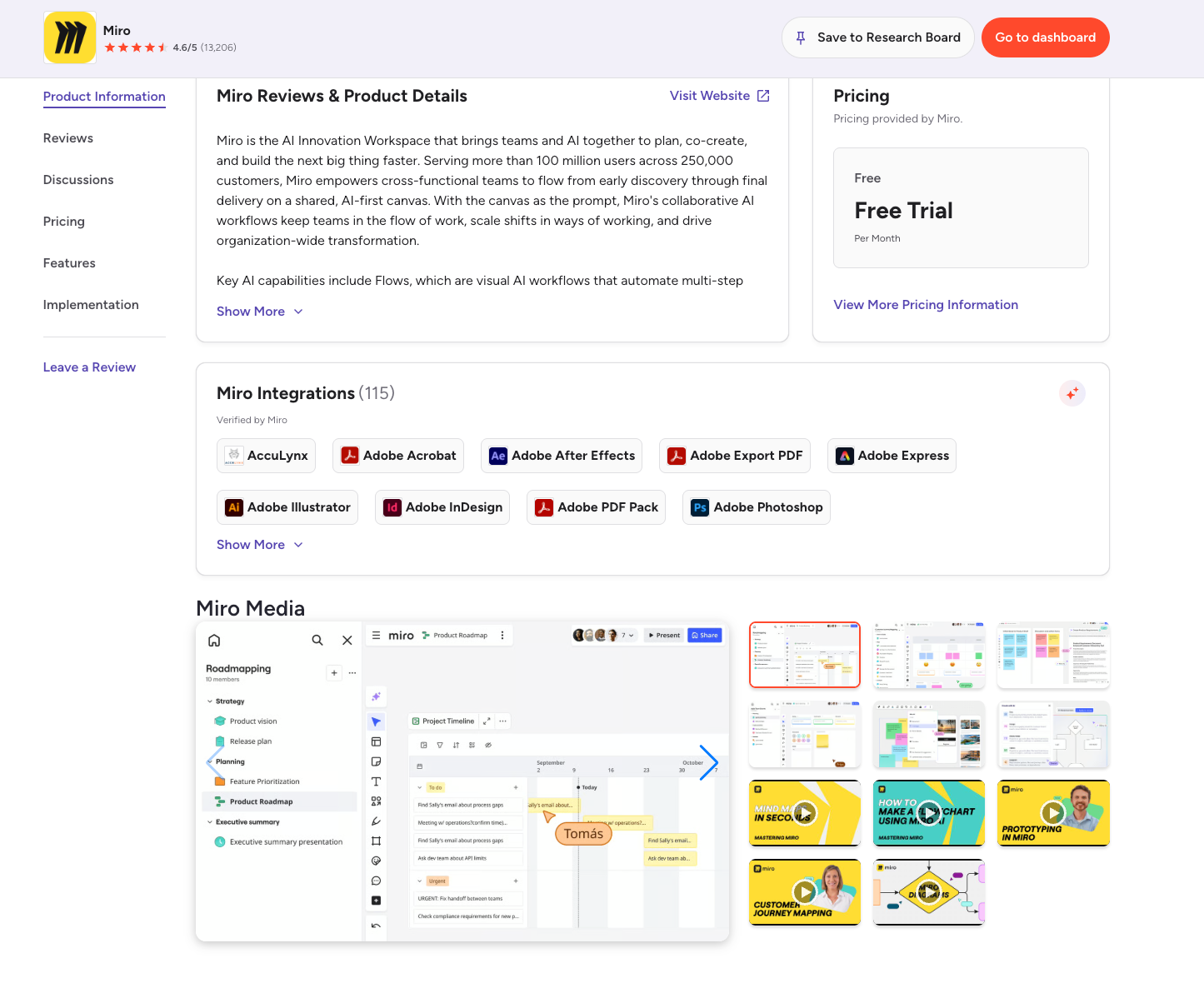Viewport: 1204px width, 998px height.
Task: Select Pricing in the sidebar navigation
Action: (64, 222)
